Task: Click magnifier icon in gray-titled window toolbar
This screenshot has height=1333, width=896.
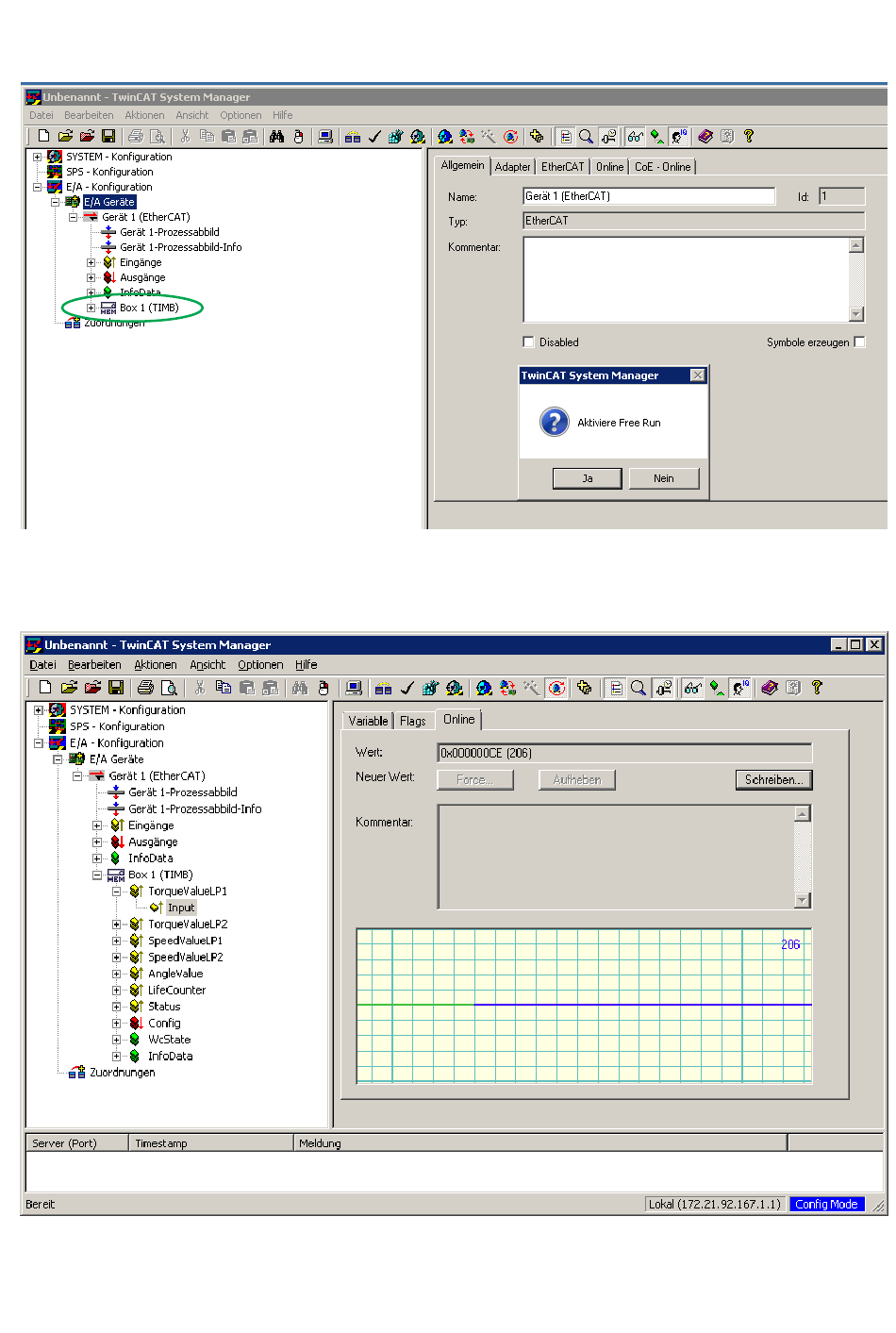Action: point(586,137)
